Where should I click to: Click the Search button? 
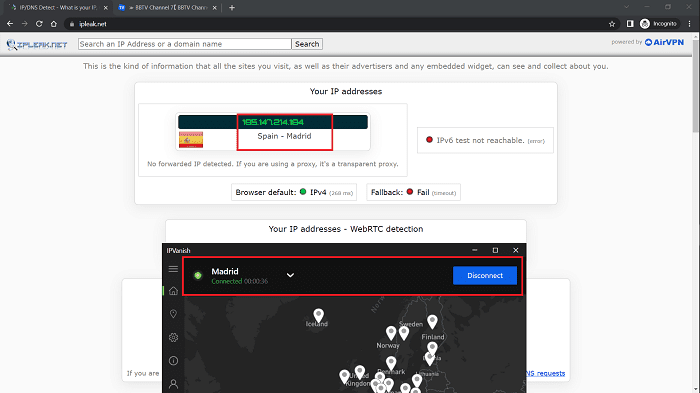click(x=307, y=44)
